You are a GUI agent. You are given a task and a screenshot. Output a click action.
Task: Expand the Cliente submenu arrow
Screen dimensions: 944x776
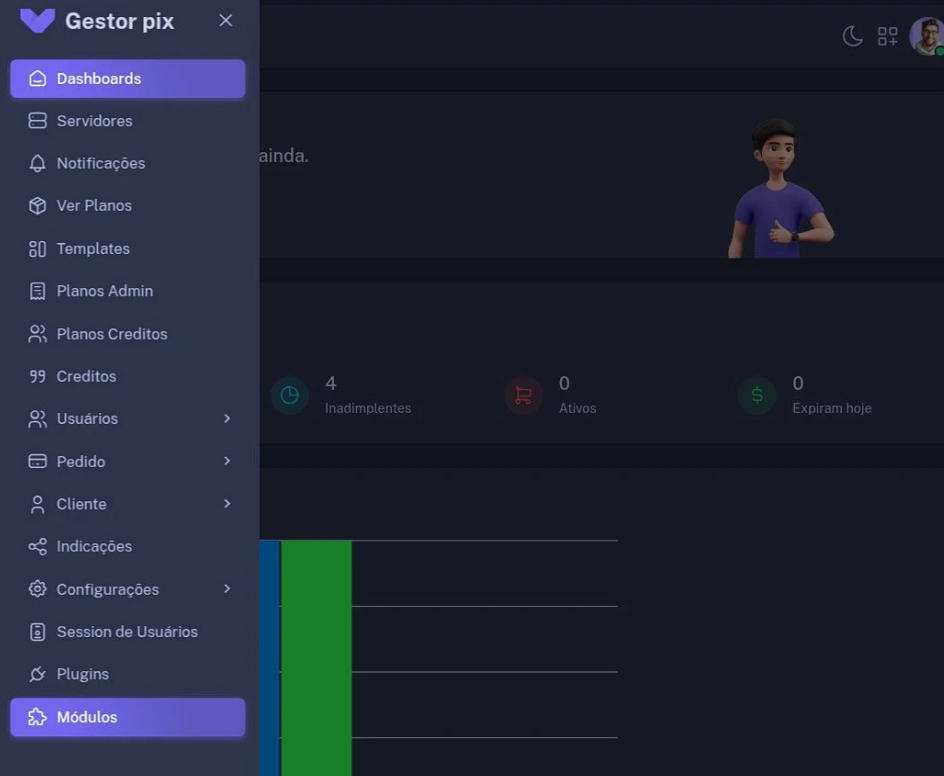227,504
